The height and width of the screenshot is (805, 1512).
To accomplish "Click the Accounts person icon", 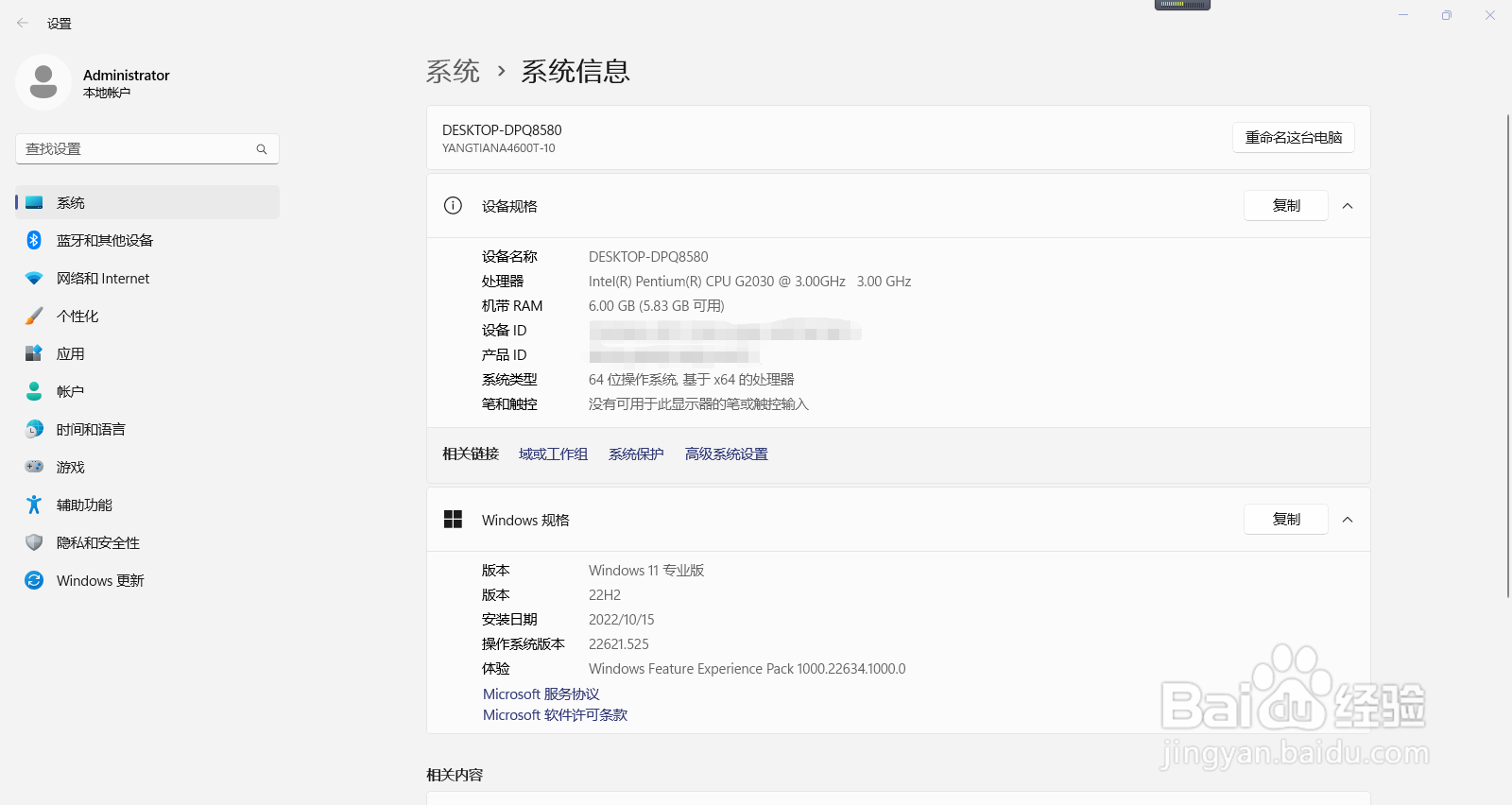I will (x=34, y=391).
